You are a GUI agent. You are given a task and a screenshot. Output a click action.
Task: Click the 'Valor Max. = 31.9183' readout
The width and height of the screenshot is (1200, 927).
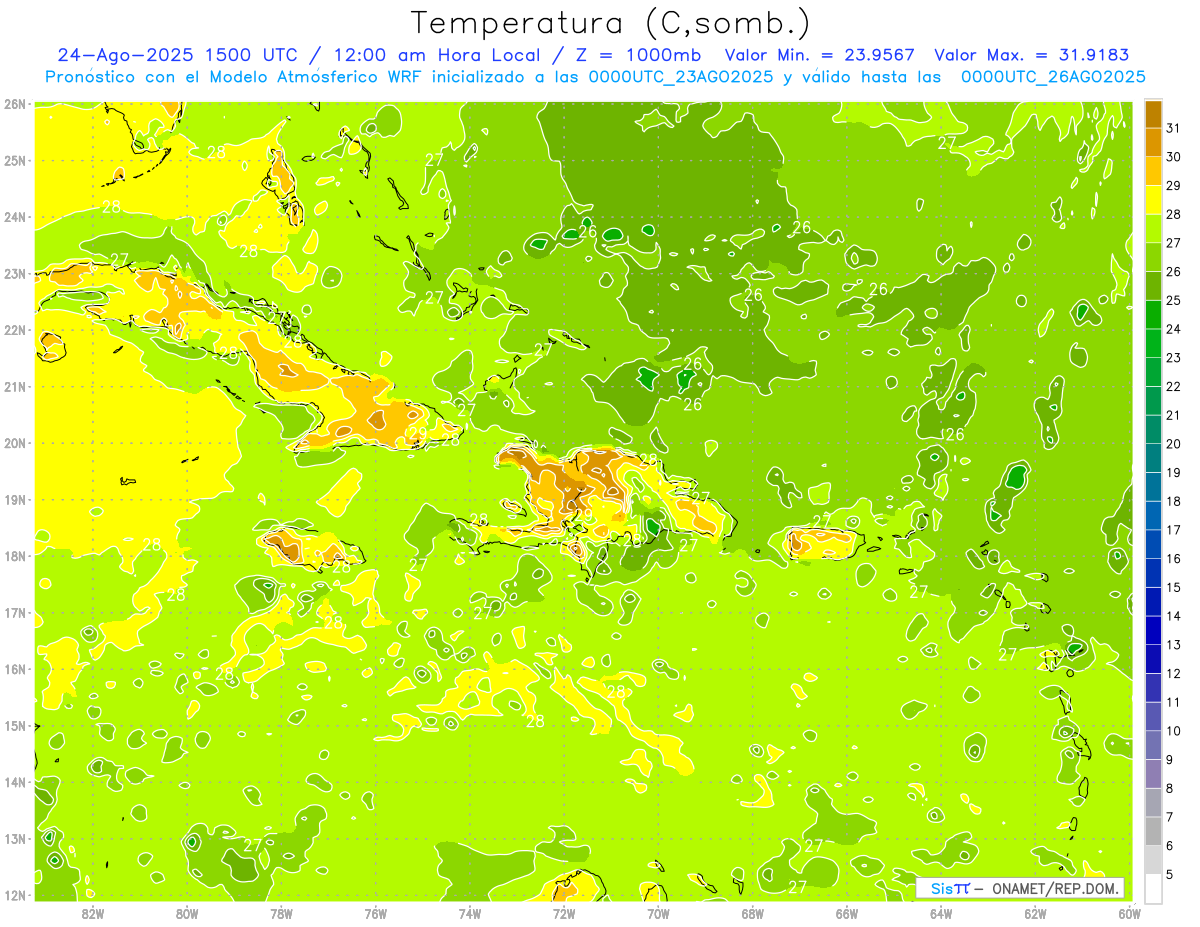1032,55
